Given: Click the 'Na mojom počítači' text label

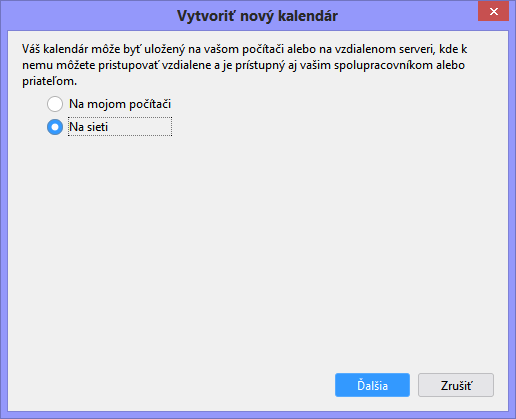Looking at the screenshot, I should pos(120,104).
